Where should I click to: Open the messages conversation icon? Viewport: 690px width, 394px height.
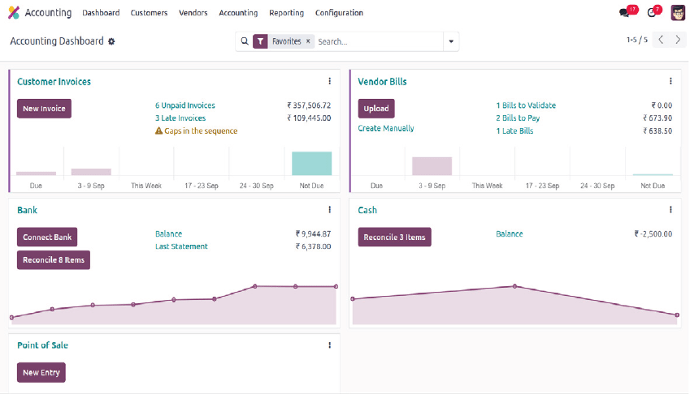pyautogui.click(x=624, y=13)
